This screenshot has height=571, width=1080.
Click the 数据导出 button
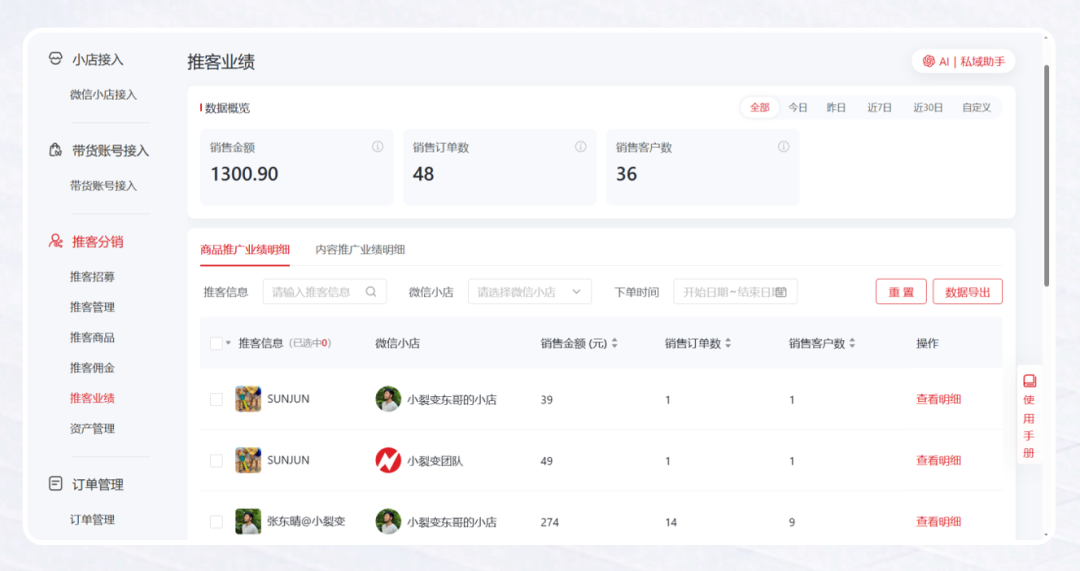pyautogui.click(x=967, y=292)
